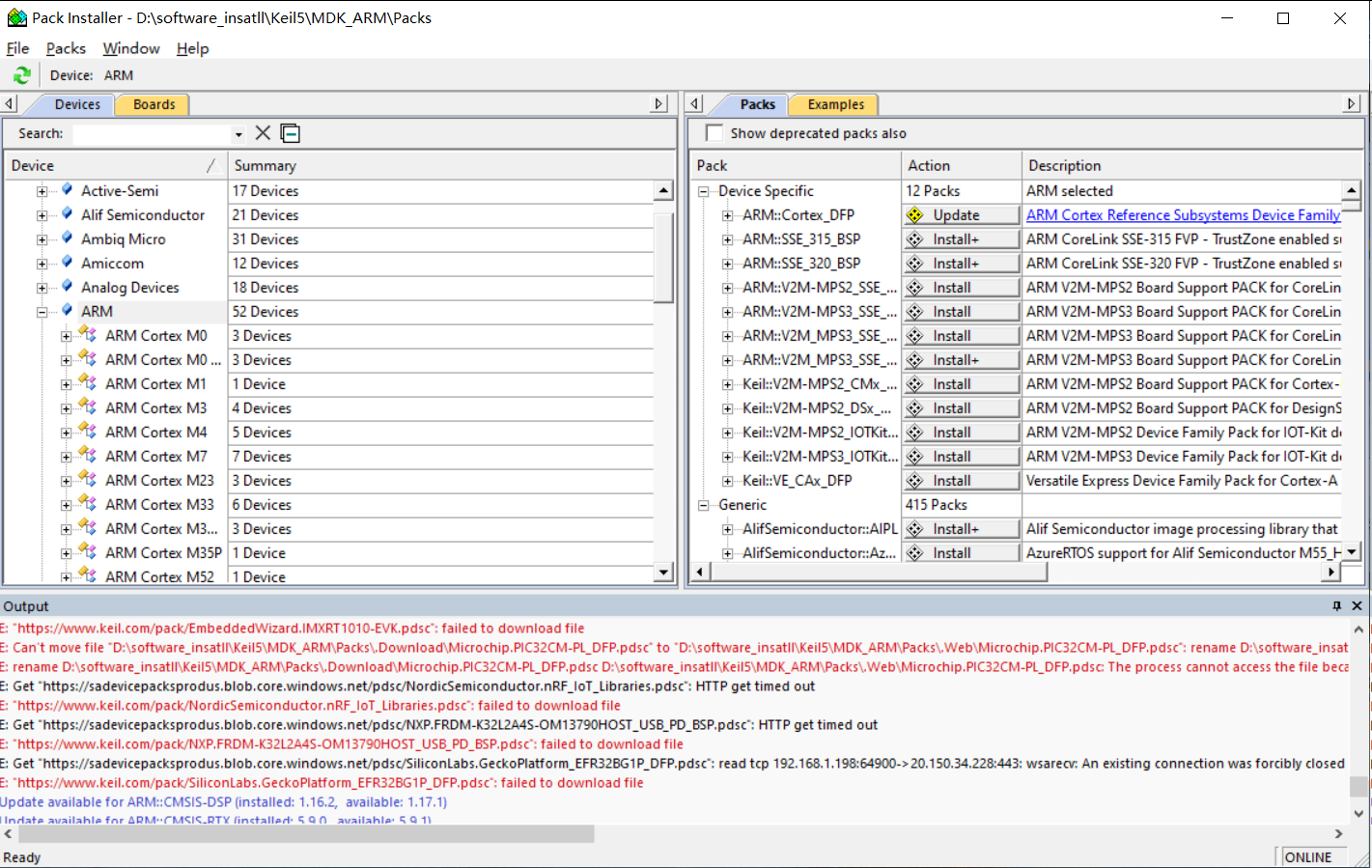Switch to the Boards tab
The image size is (1372, 868).
pos(154,104)
